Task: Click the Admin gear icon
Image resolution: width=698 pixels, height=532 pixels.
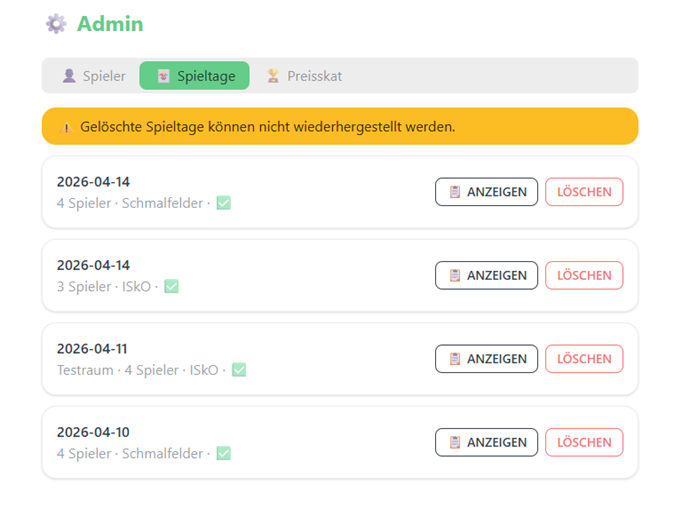Action: pos(56,24)
